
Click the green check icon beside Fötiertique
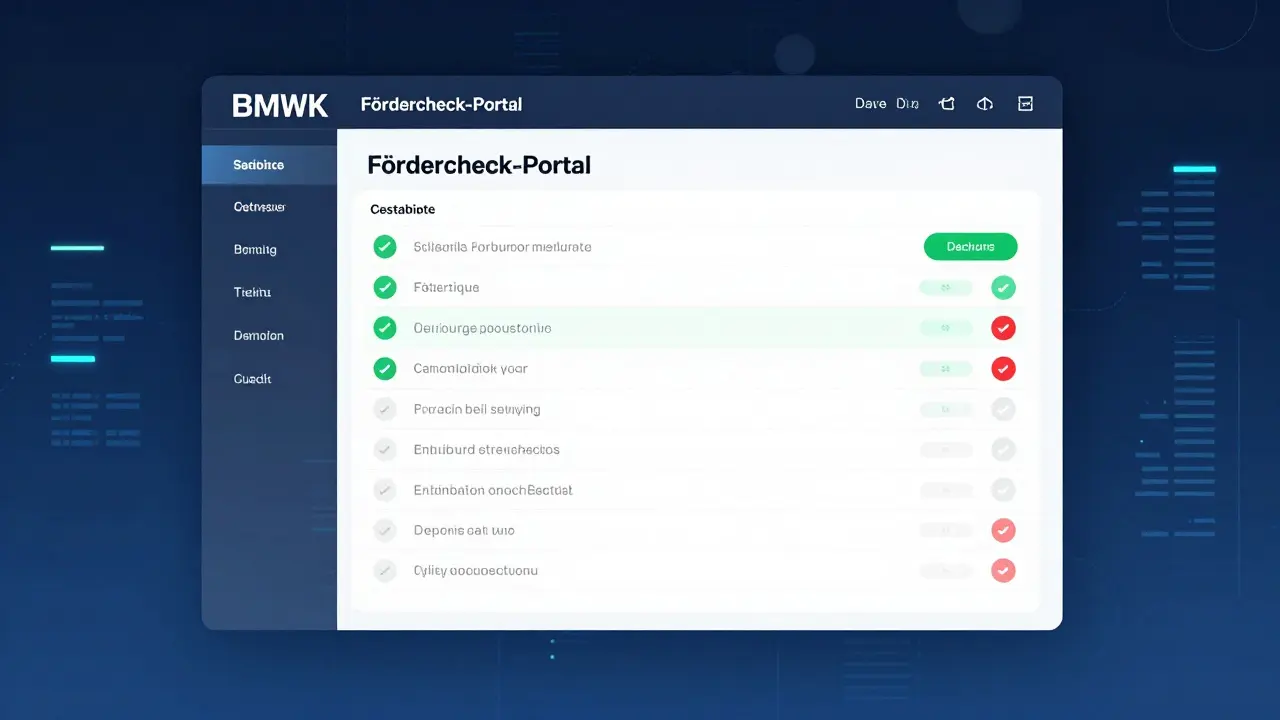point(384,287)
